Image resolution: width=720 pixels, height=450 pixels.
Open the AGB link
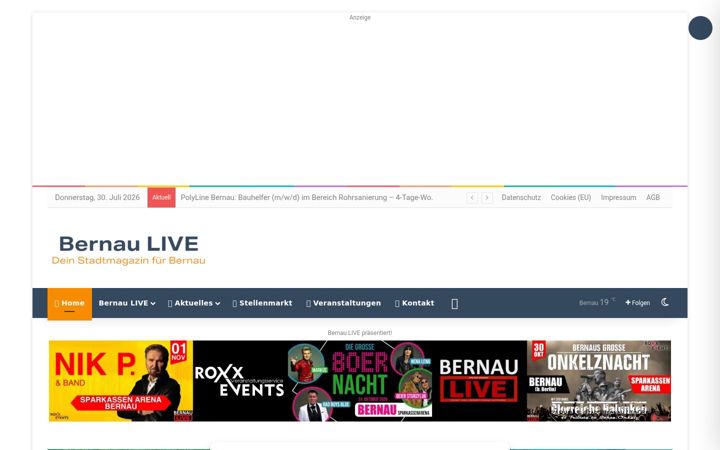click(653, 197)
